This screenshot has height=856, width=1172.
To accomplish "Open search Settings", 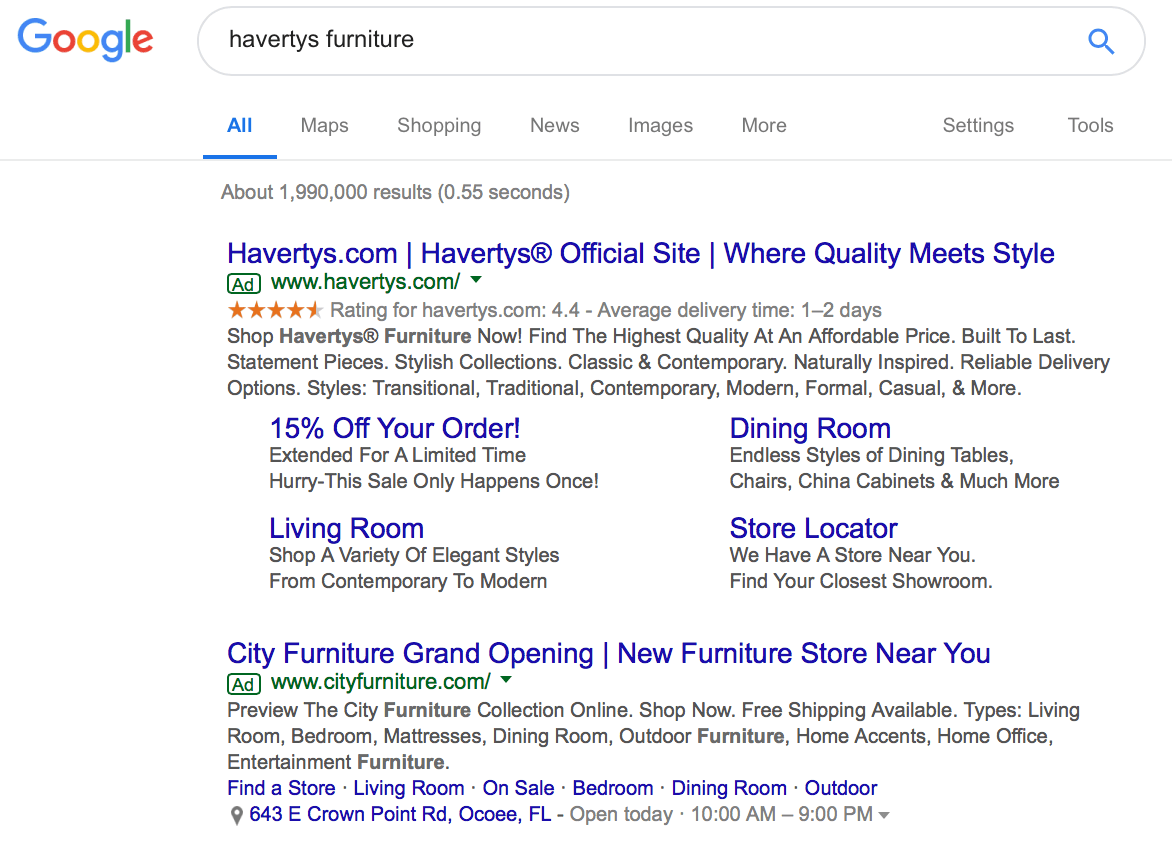I will coord(978,126).
